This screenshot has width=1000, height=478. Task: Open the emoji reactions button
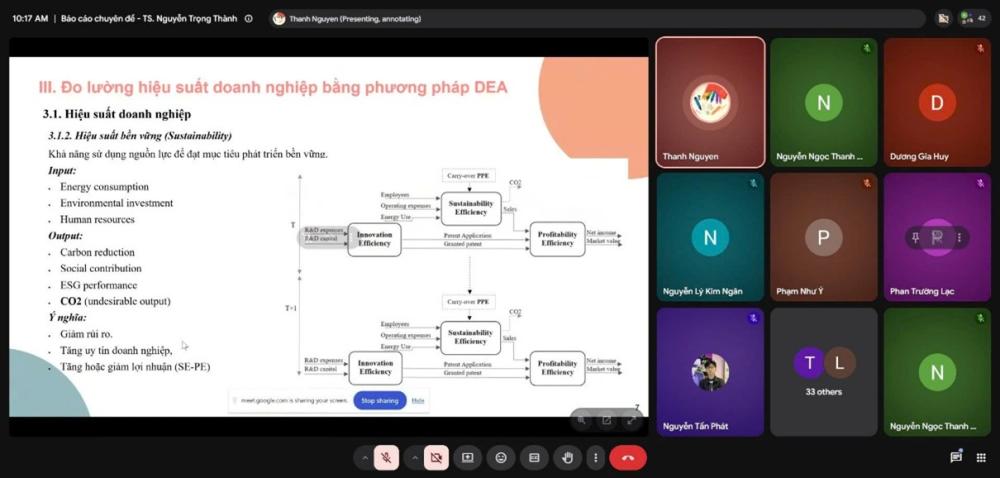(501, 458)
